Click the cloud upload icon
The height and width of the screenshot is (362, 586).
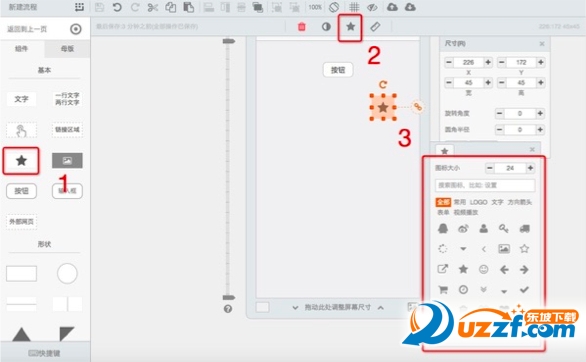pos(392,7)
